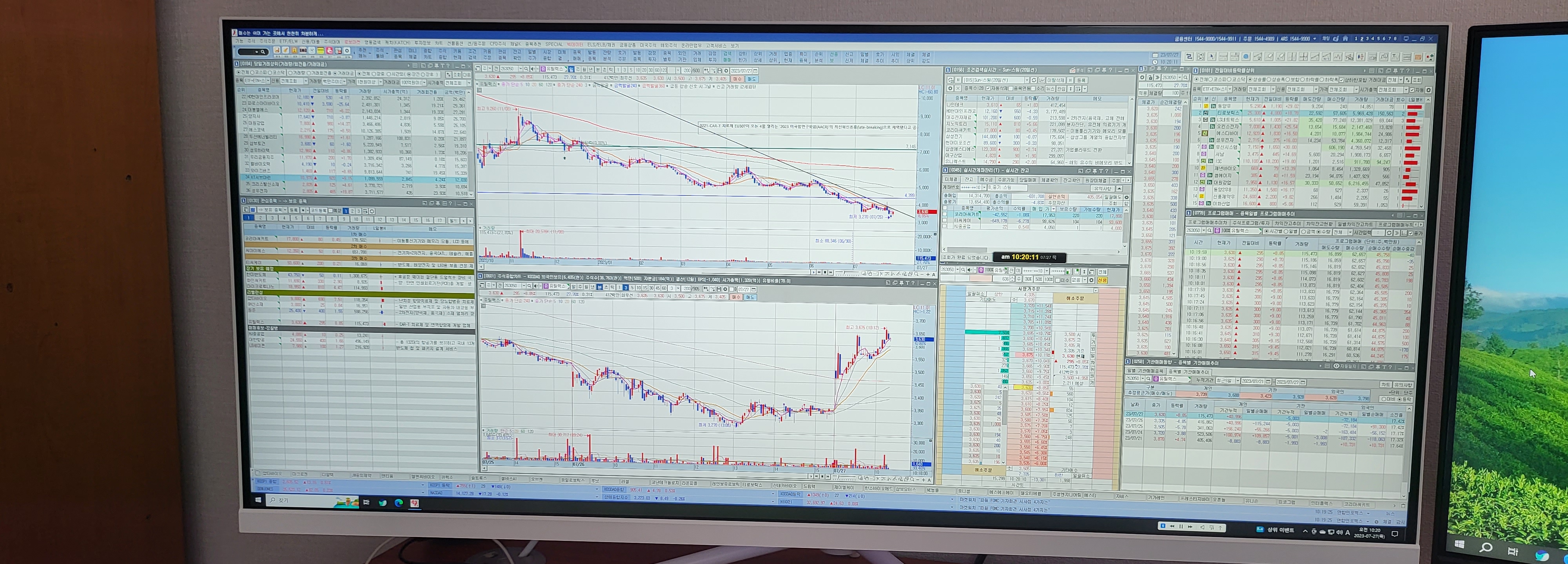The width and height of the screenshot is (1568, 564).
Task: Click the magnifier search icon in top-left toolbar
Action: (x=263, y=52)
